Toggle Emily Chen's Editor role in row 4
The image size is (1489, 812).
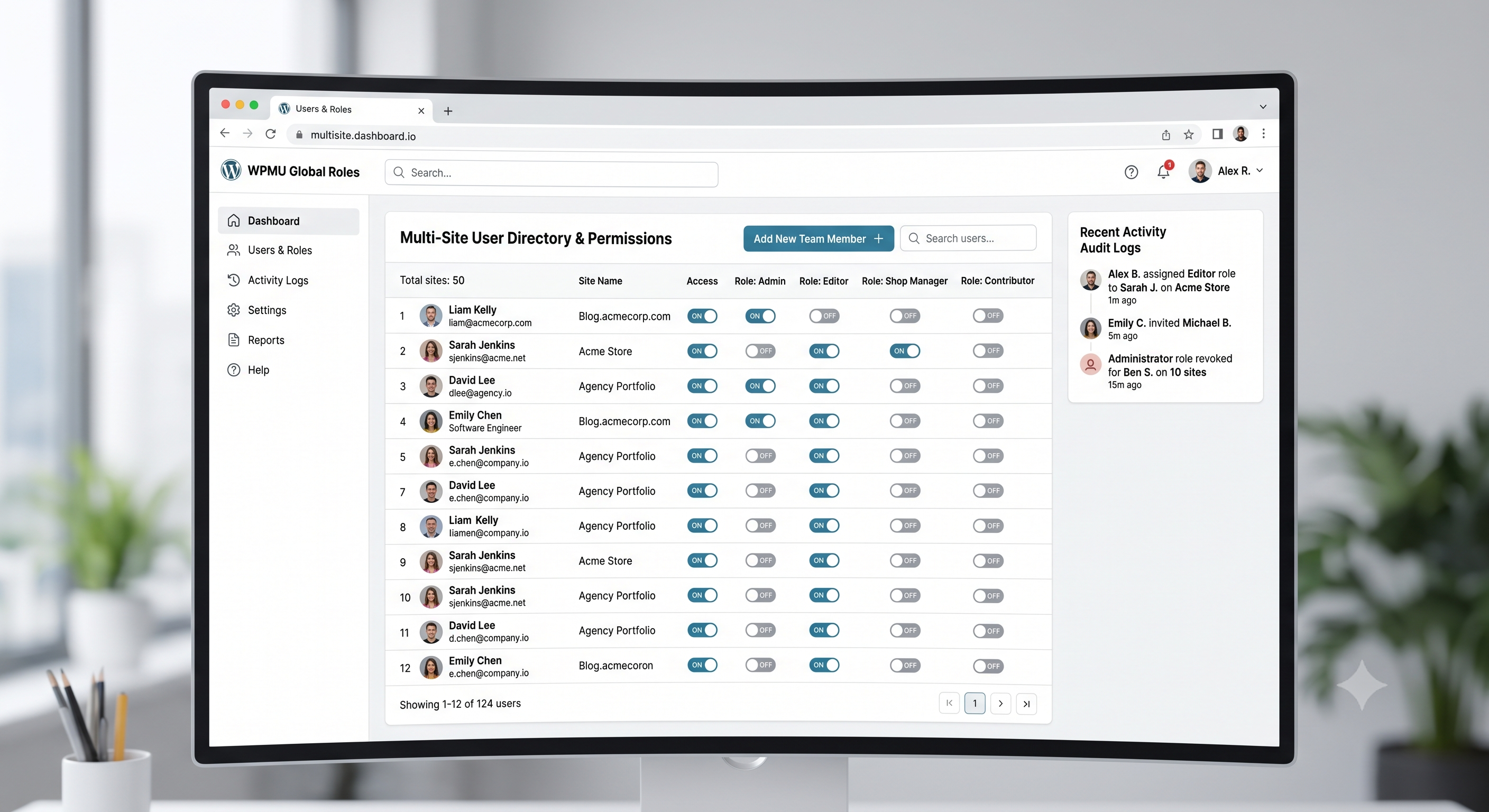coord(824,421)
